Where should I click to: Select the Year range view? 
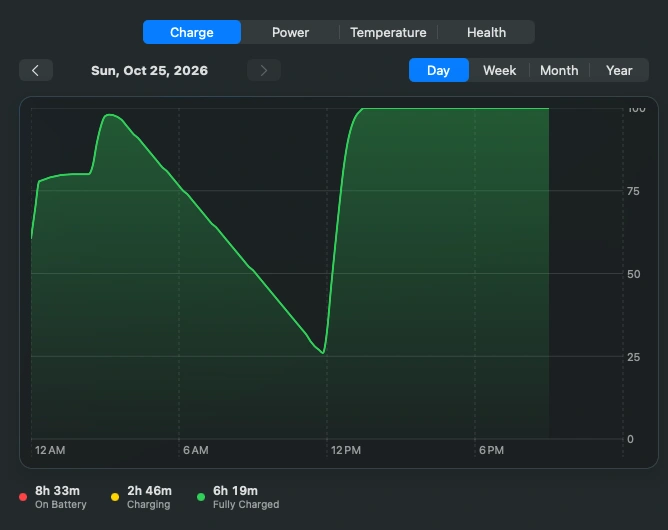pyautogui.click(x=619, y=70)
